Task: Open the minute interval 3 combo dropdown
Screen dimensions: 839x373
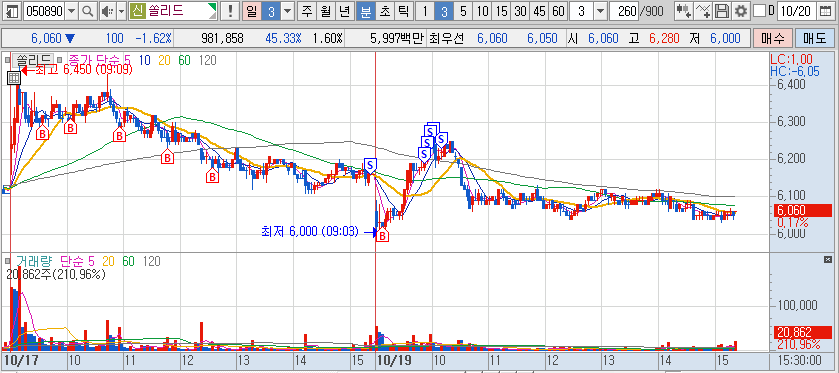Action: click(600, 11)
